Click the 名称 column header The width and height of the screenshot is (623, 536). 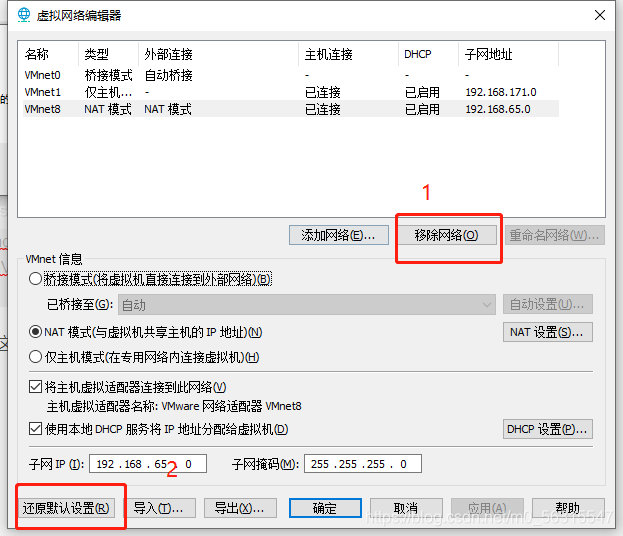point(50,54)
